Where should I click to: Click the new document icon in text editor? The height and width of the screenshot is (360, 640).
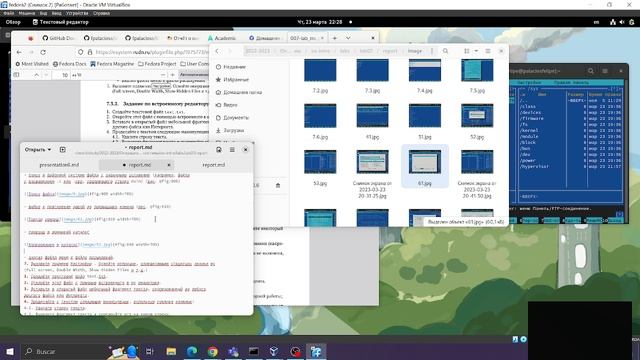point(62,150)
